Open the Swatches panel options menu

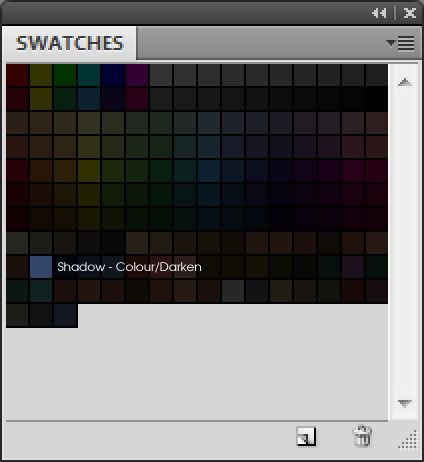tap(400, 43)
